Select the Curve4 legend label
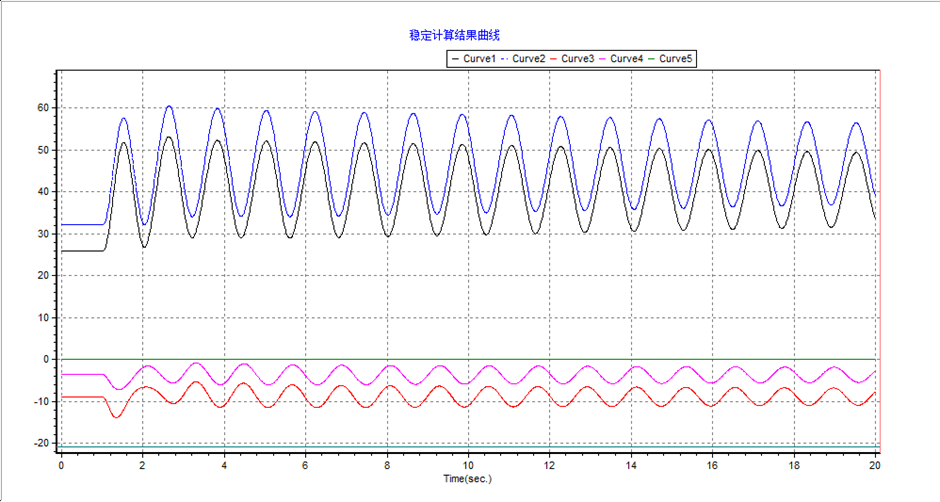The image size is (940, 502). [x=627, y=59]
